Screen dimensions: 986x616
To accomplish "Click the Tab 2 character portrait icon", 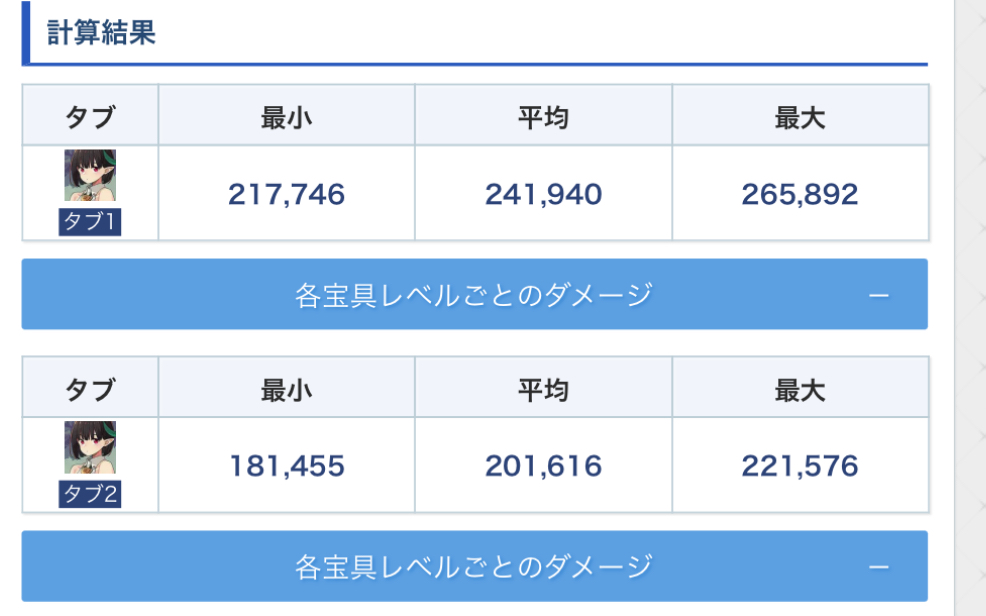I will point(90,447).
